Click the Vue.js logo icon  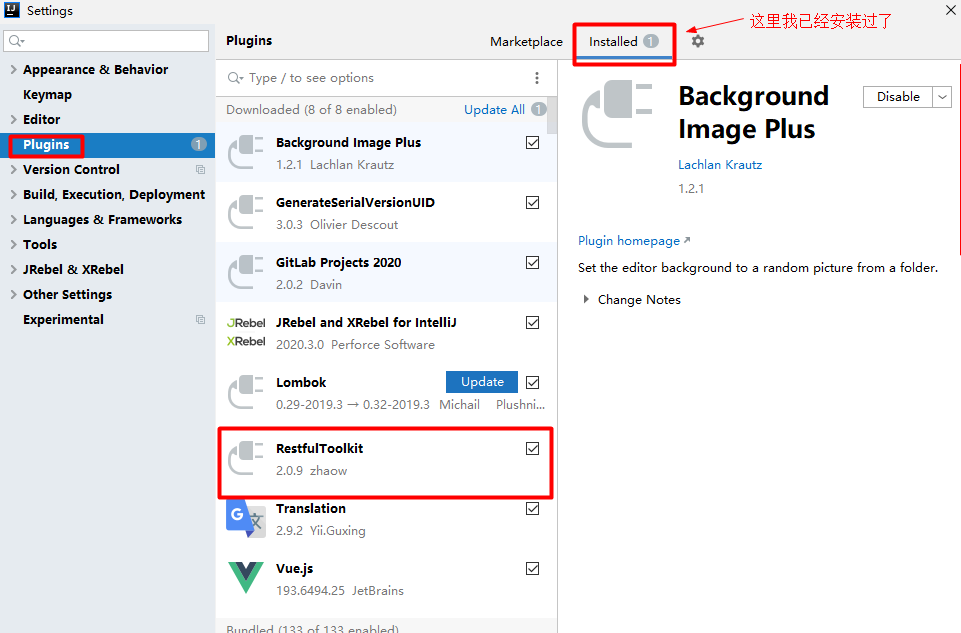246,577
